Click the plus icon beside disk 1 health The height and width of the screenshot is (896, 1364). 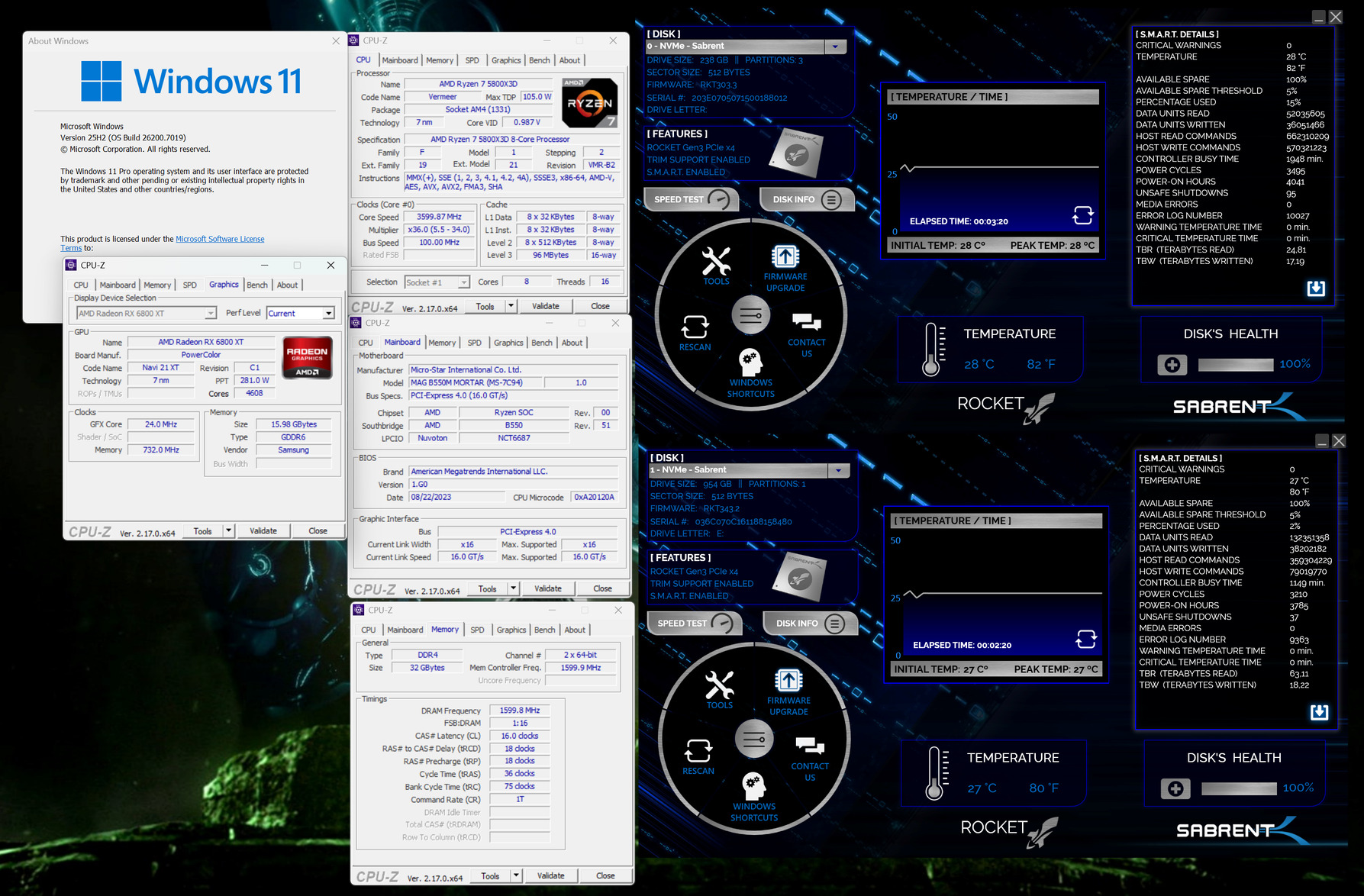[x=1175, y=788]
